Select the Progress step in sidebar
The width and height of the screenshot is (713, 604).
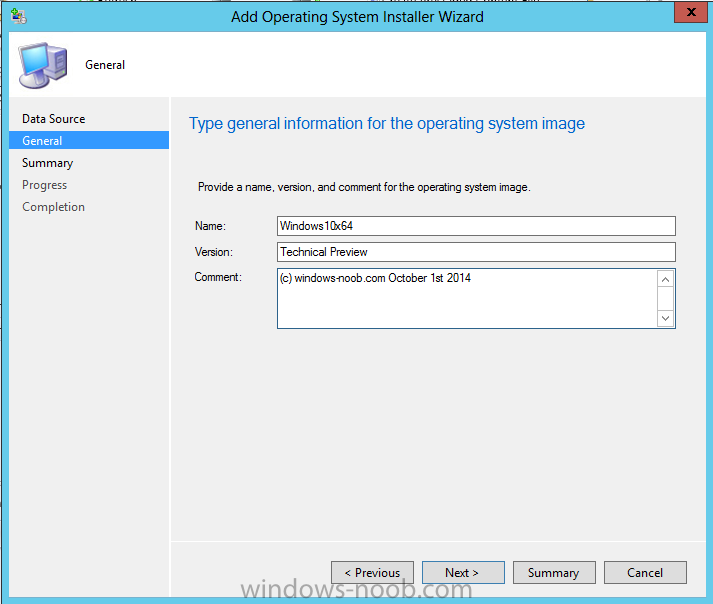pos(45,185)
